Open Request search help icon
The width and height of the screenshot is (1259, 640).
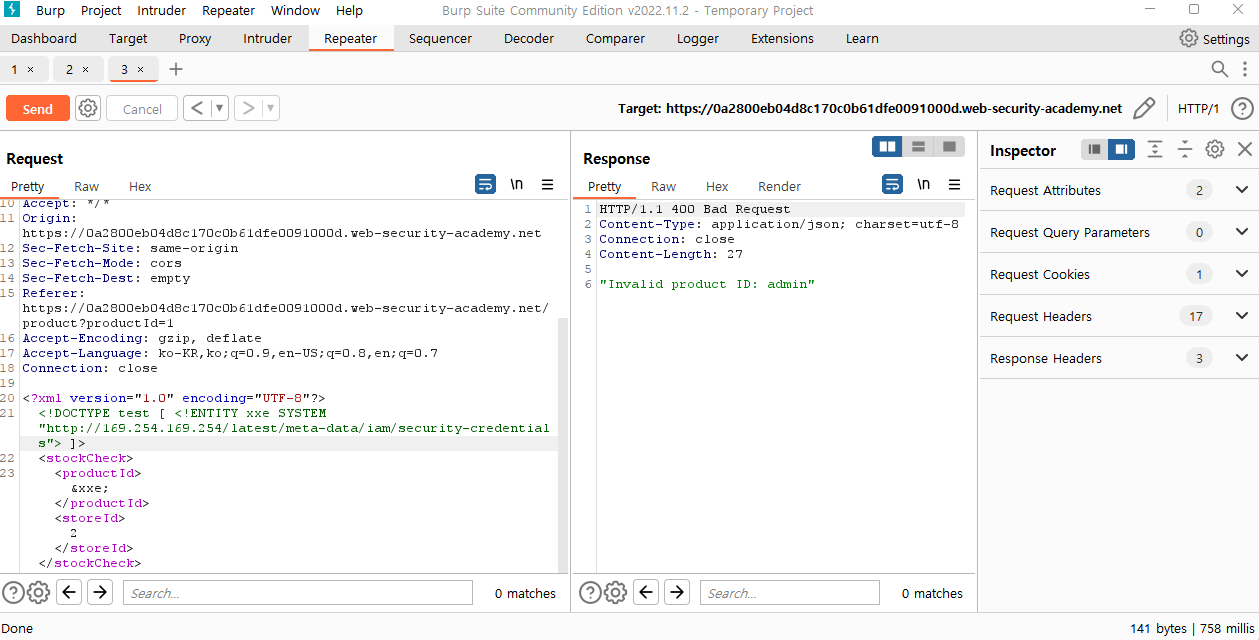(13, 592)
